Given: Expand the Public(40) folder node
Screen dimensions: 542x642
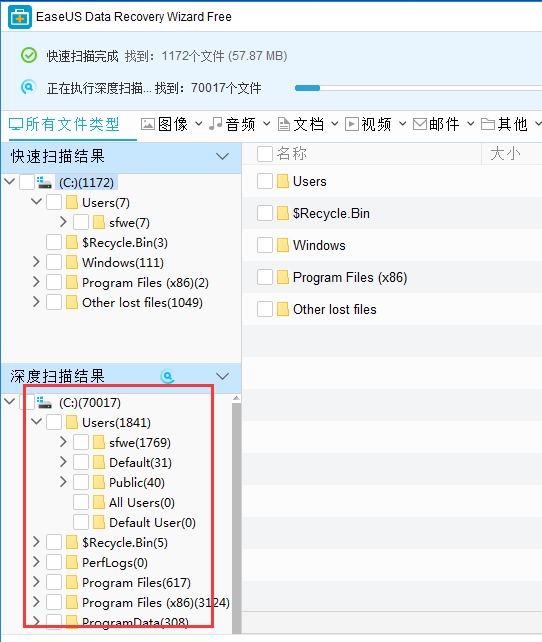Looking at the screenshot, I should tap(63, 482).
